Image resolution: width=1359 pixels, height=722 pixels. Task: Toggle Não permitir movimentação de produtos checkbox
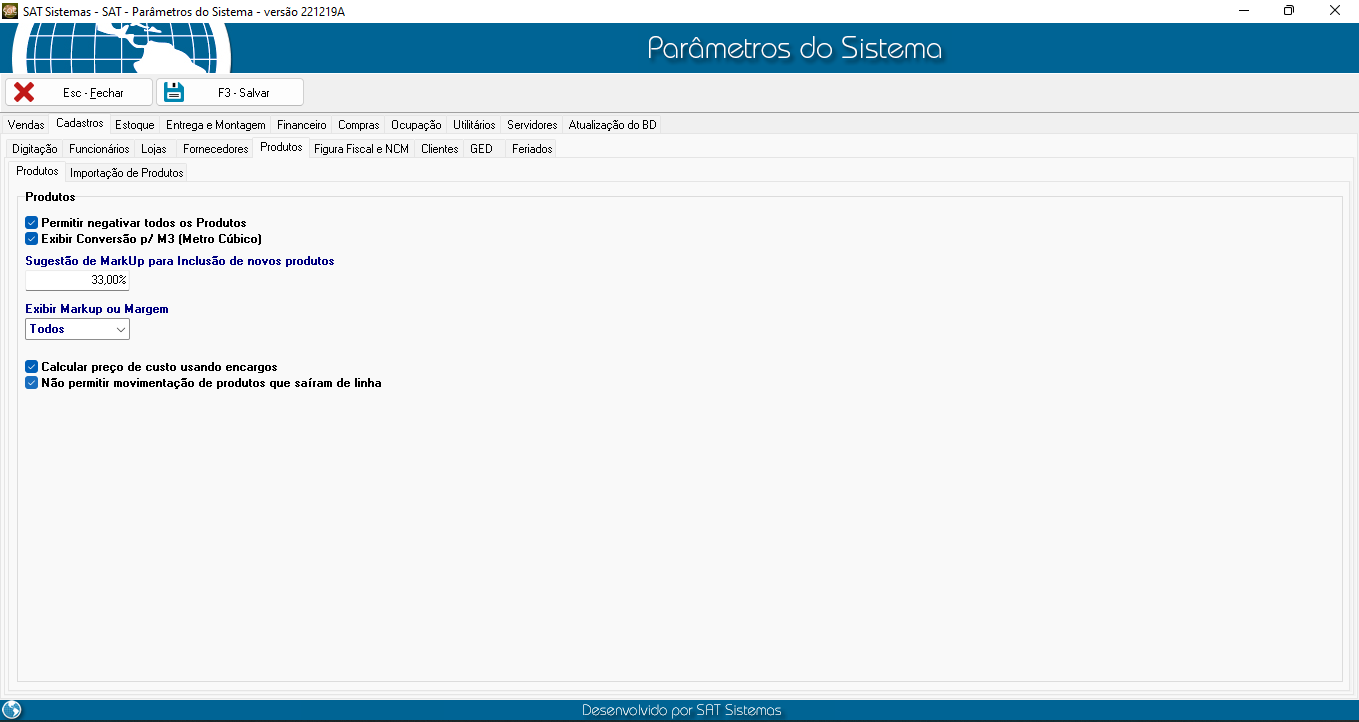coord(32,383)
